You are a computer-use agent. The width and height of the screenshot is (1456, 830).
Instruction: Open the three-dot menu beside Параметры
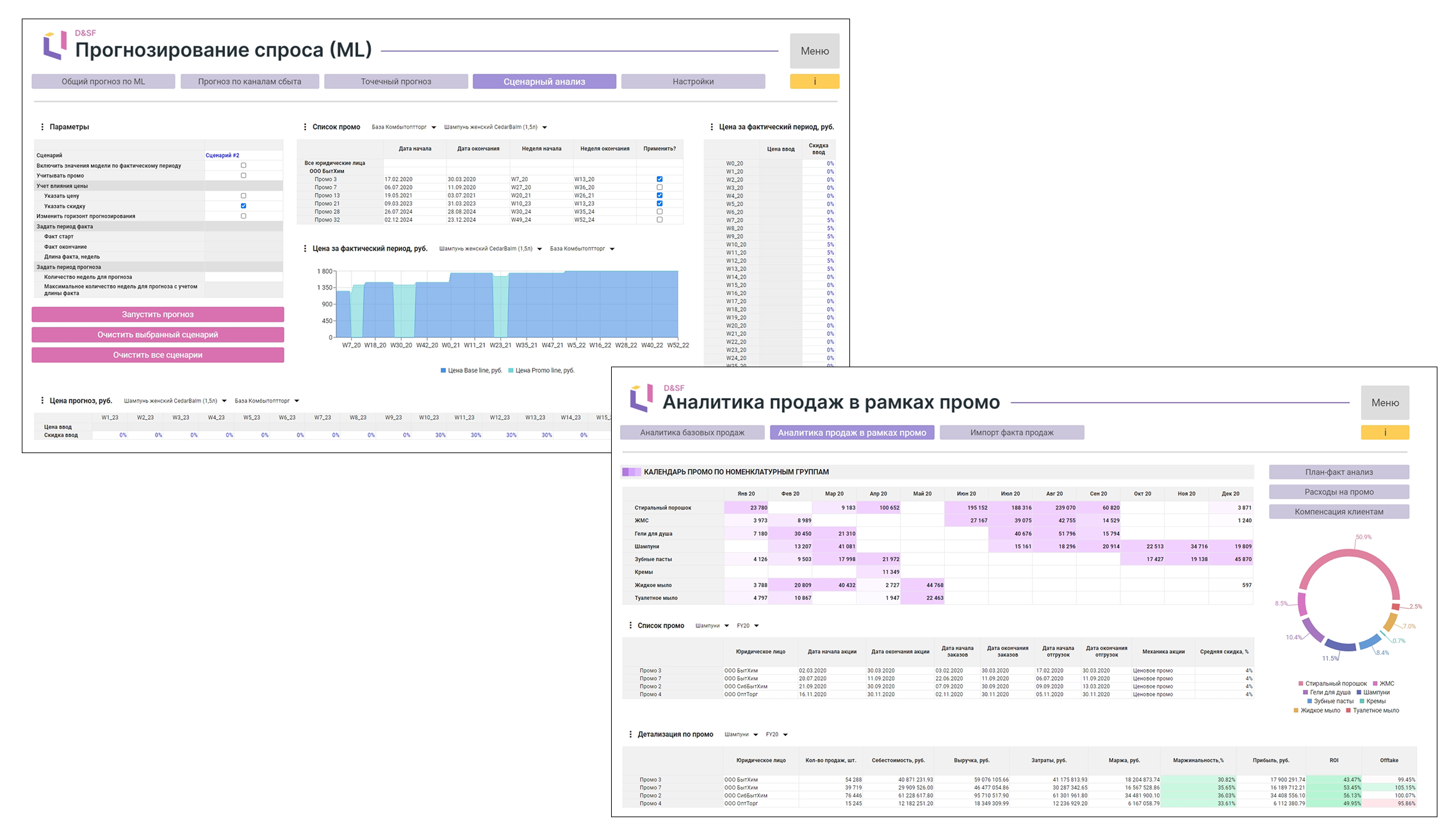pyautogui.click(x=42, y=127)
